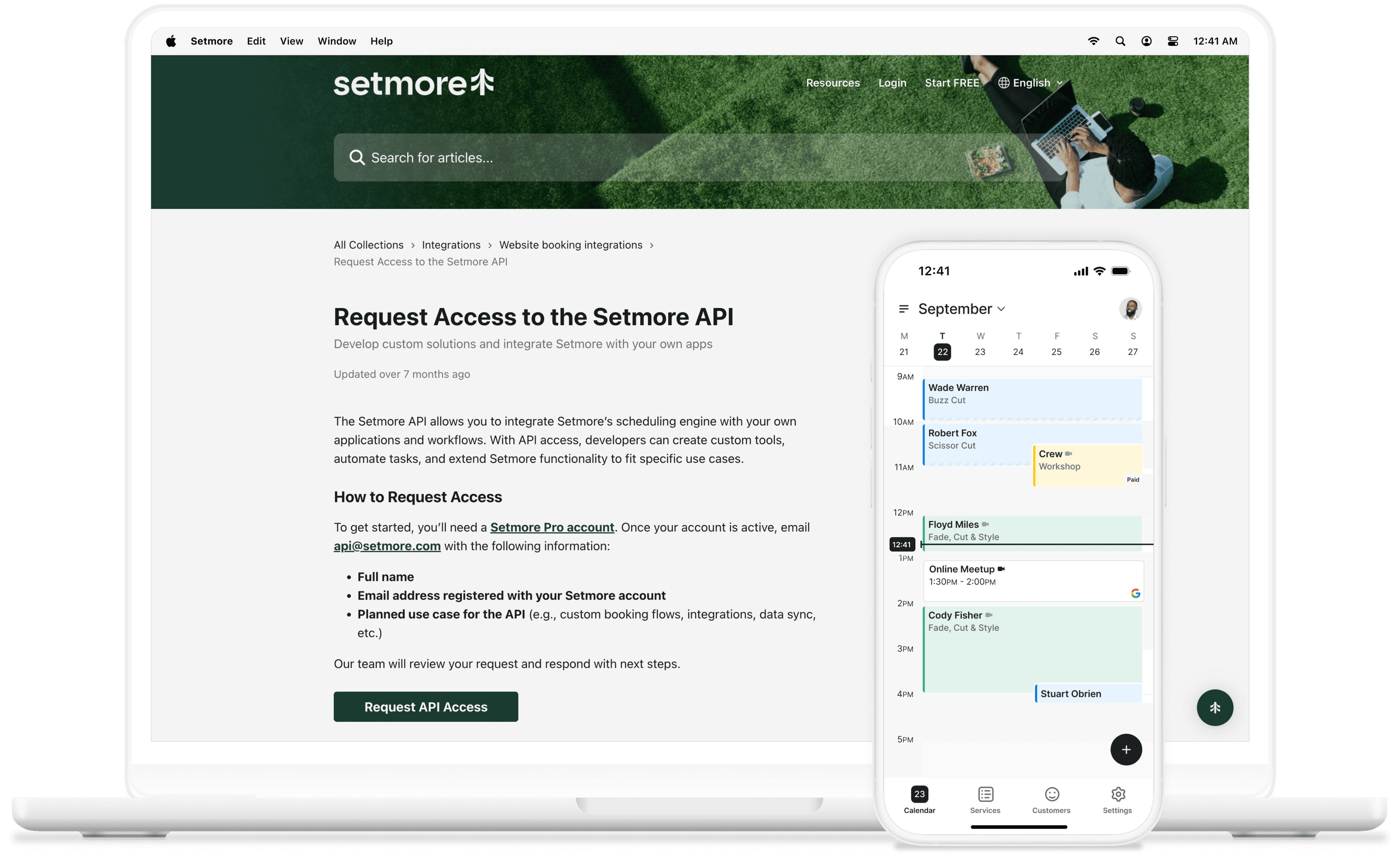1400x862 pixels.
Task: Open the filter icon beside September
Action: click(x=904, y=308)
